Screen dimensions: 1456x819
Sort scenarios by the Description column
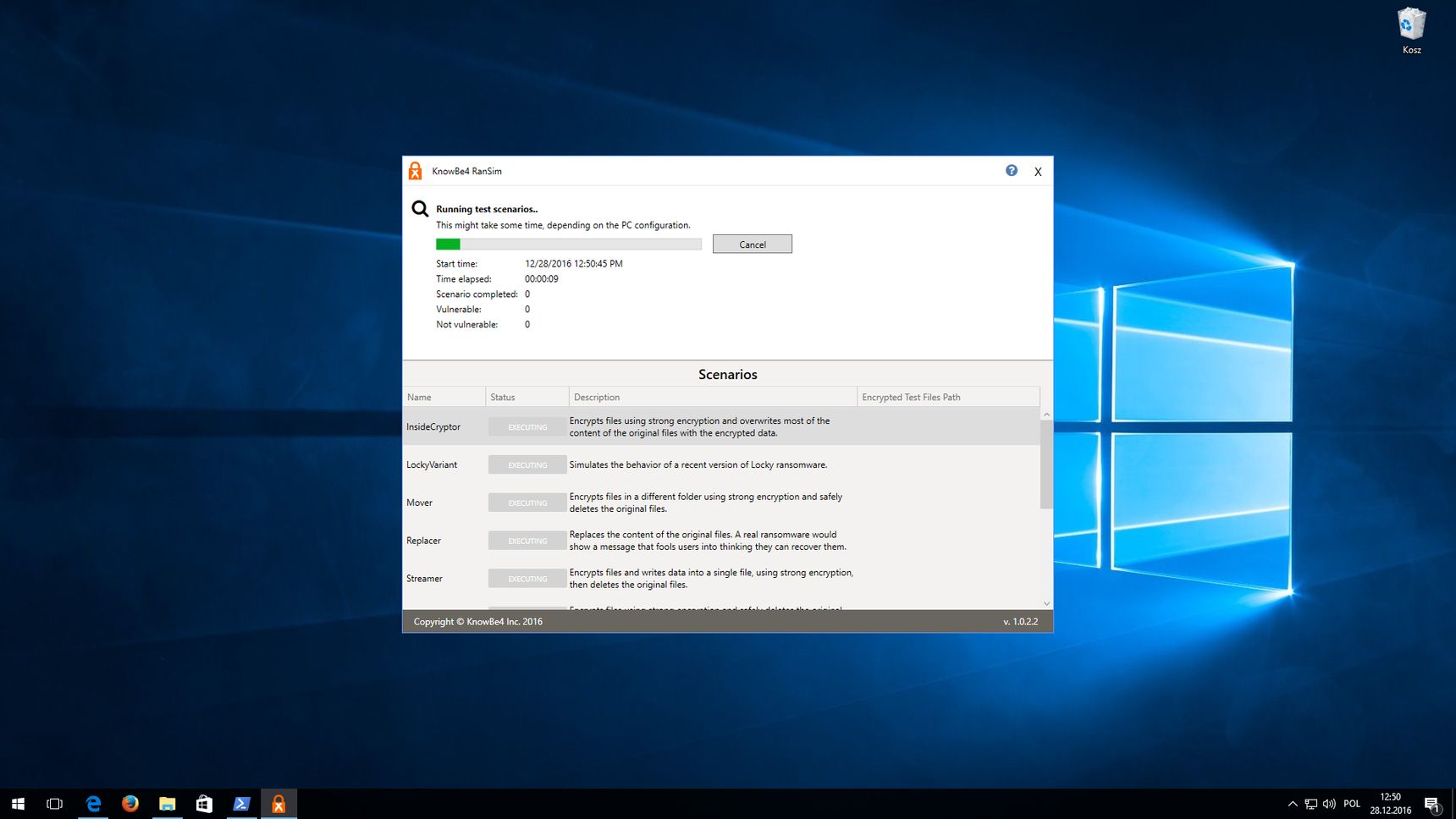[x=713, y=397]
